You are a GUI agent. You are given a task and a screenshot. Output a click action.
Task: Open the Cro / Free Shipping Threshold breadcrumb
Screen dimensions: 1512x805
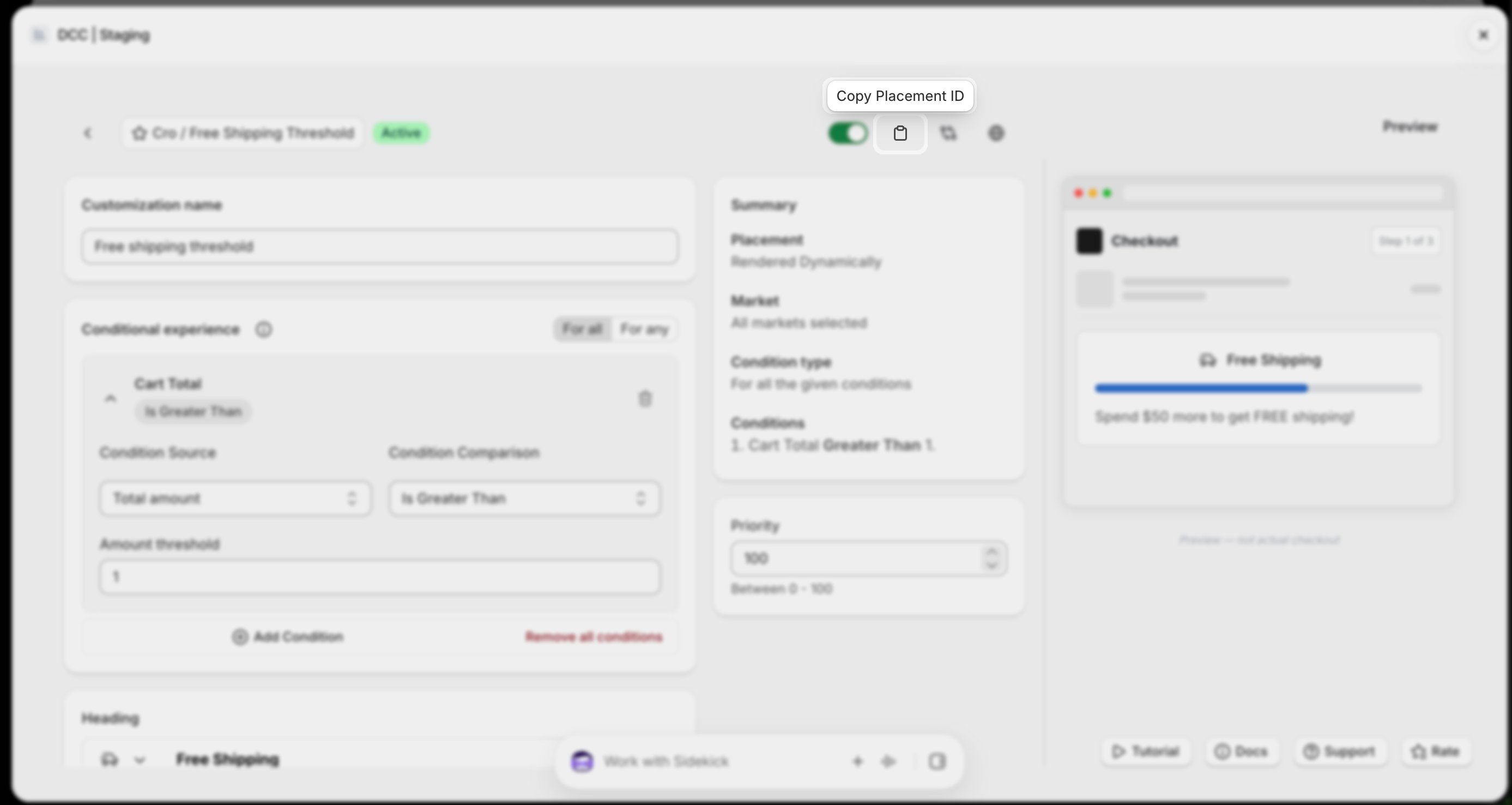pos(243,133)
